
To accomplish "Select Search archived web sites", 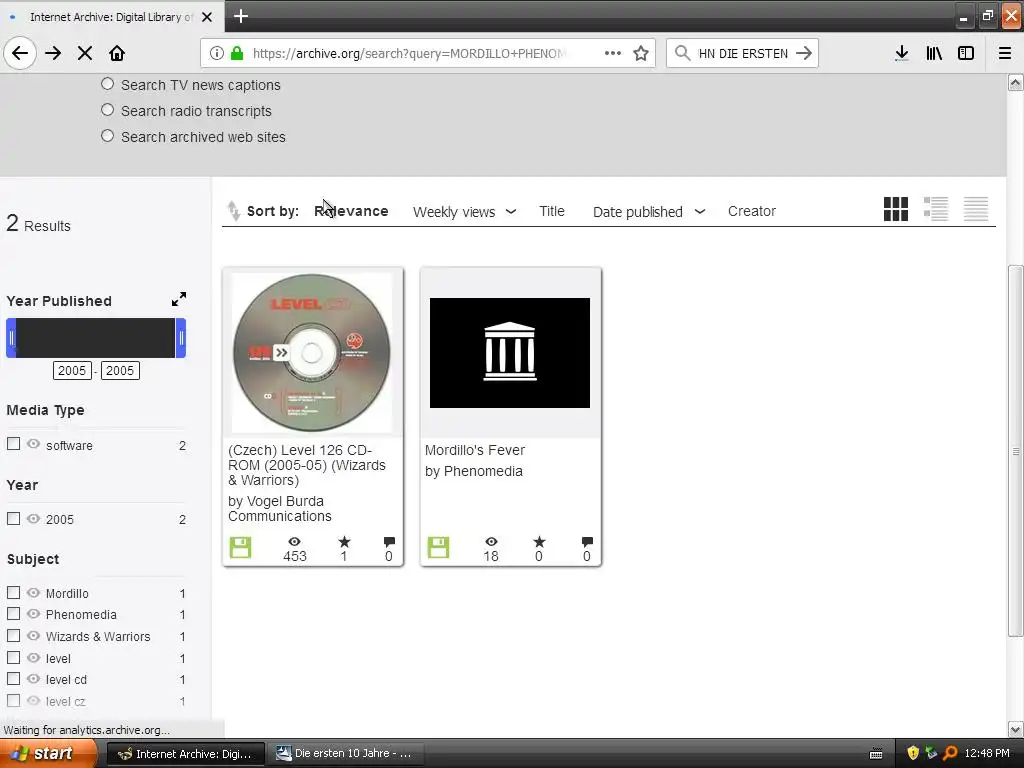I will coord(108,136).
